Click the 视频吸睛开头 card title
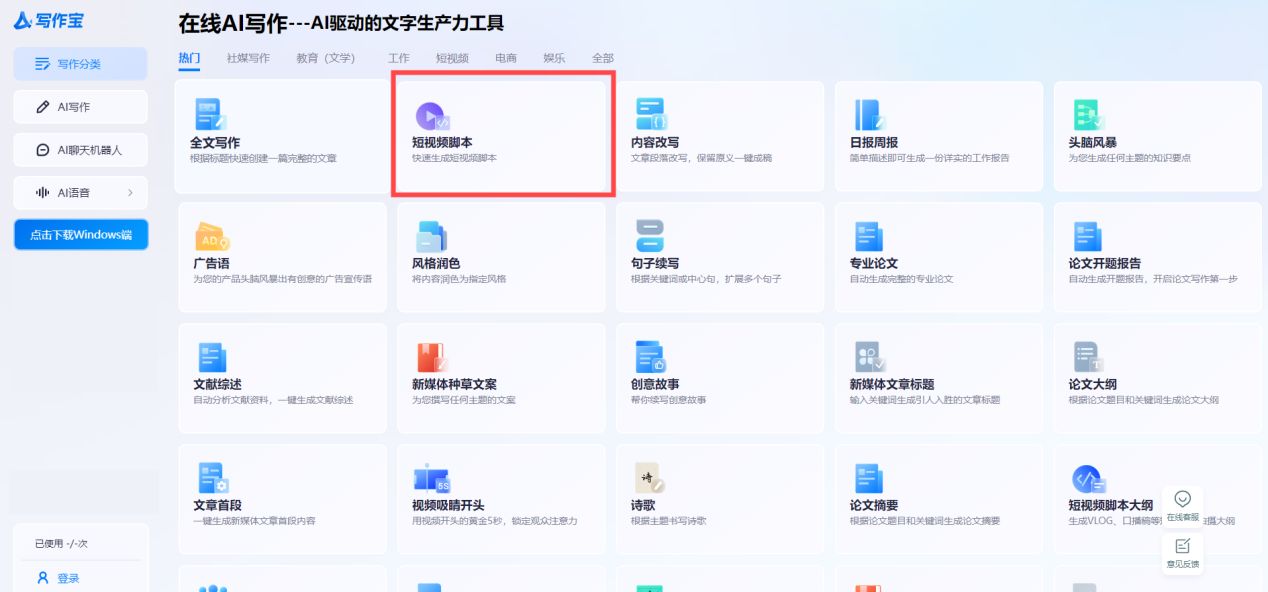This screenshot has width=1268, height=592. click(x=448, y=506)
